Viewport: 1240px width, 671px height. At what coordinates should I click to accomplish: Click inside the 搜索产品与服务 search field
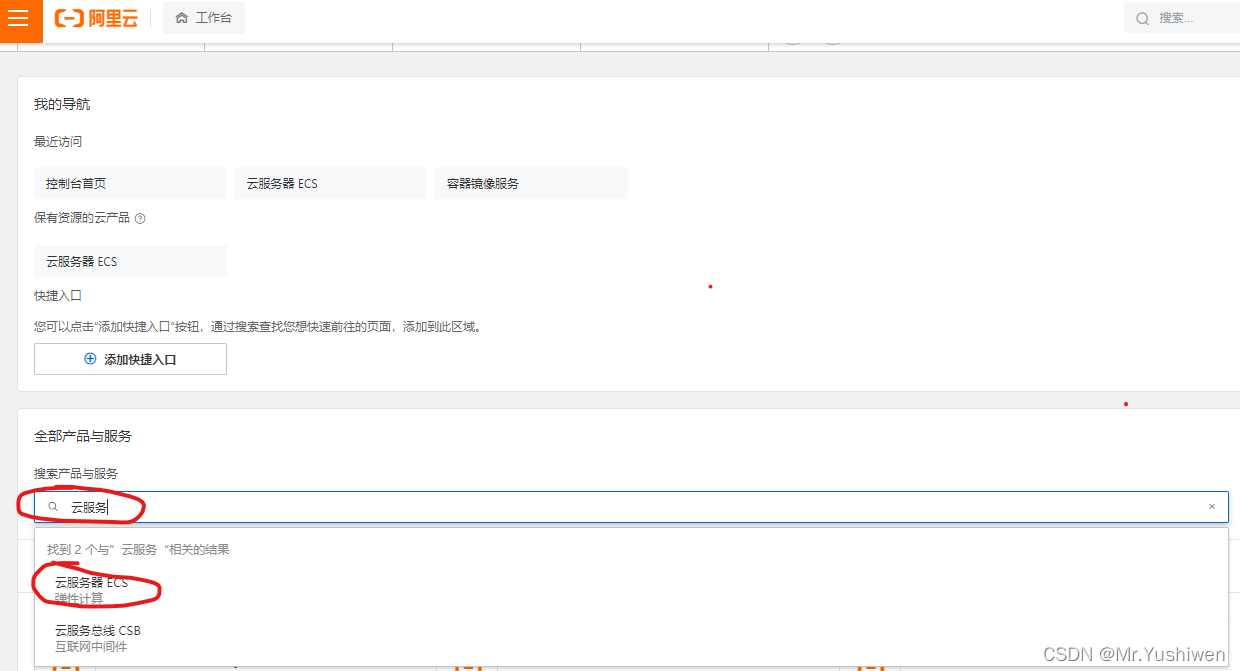pyautogui.click(x=400, y=506)
